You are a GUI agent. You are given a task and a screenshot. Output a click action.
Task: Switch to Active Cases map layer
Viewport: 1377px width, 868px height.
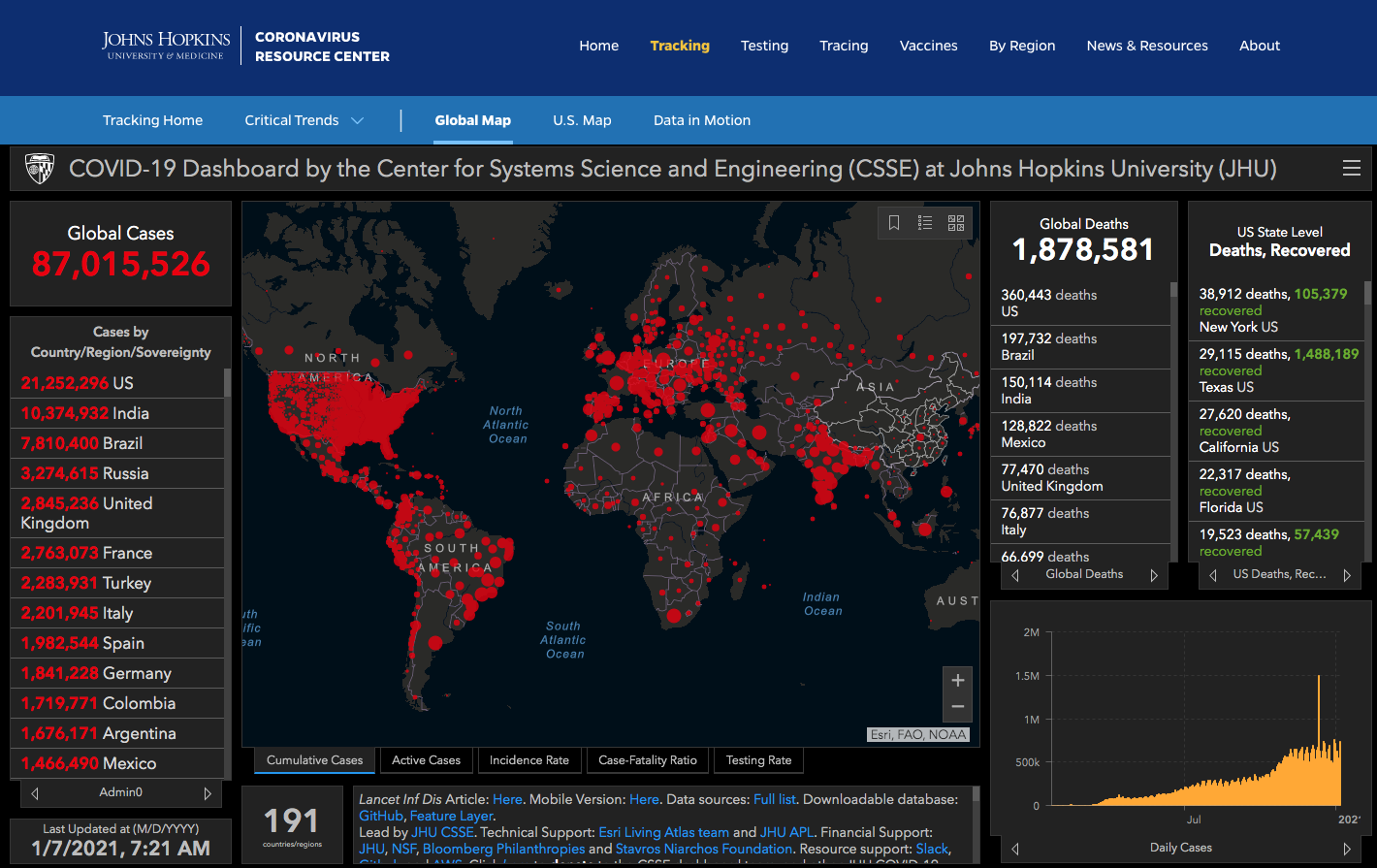pos(426,760)
